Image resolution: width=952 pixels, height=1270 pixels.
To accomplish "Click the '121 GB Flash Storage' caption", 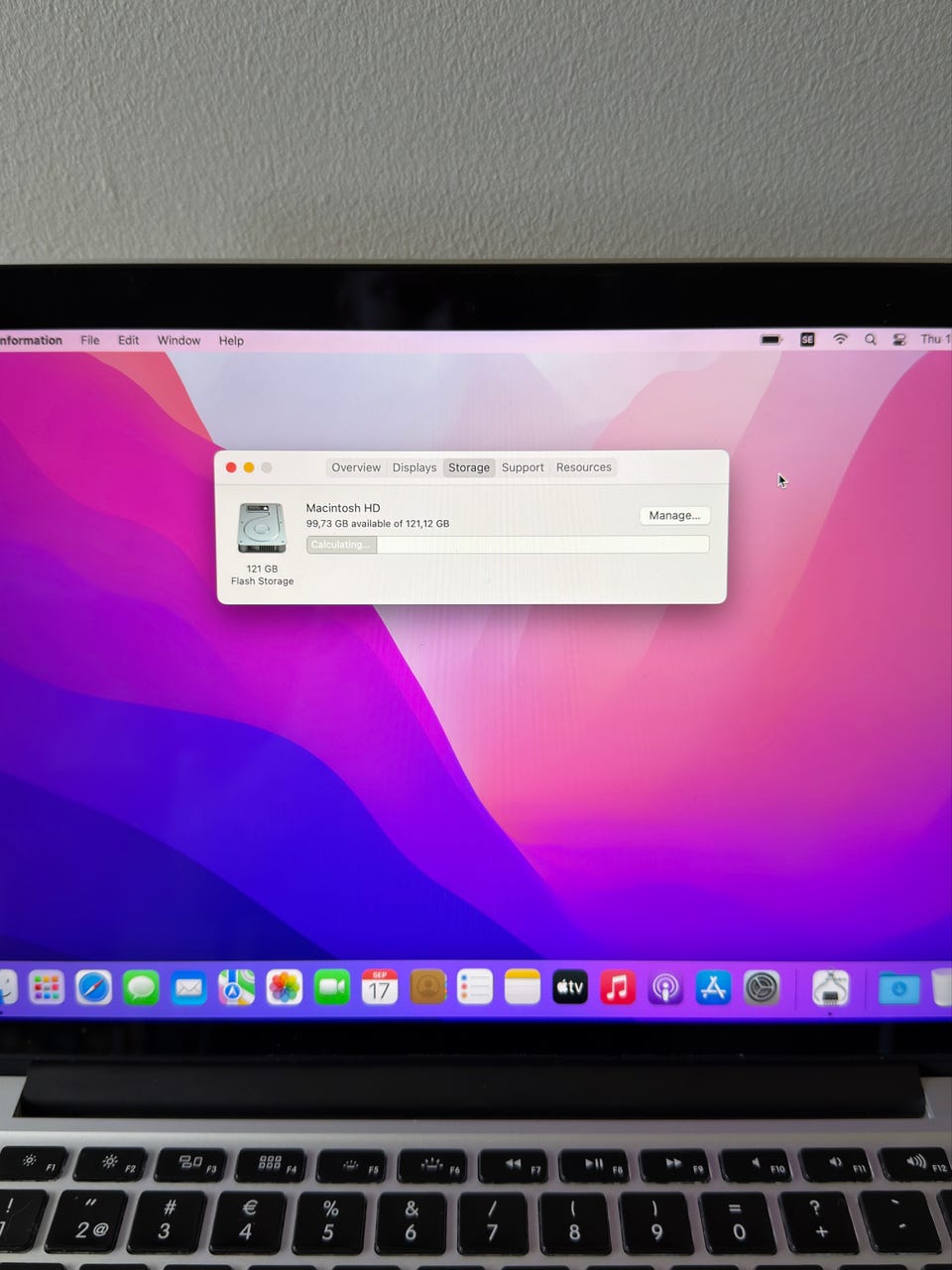I will point(262,574).
